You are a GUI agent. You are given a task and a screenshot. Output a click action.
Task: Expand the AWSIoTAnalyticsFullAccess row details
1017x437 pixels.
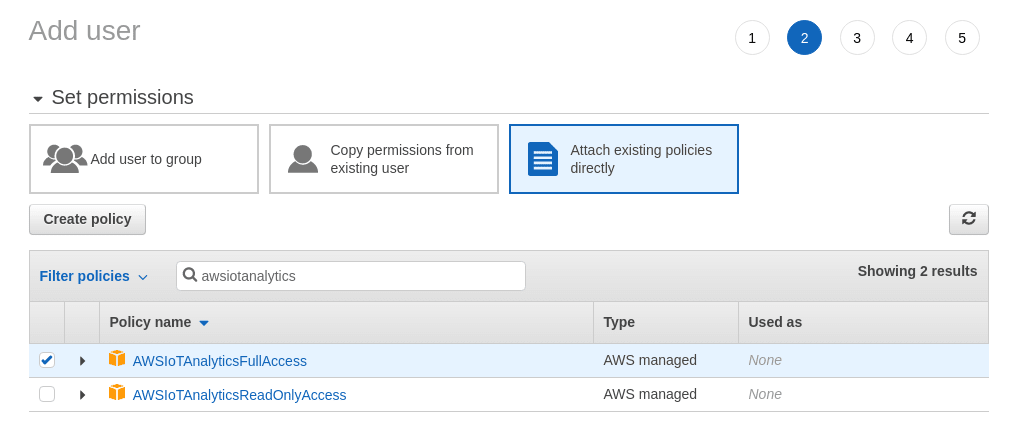point(82,361)
